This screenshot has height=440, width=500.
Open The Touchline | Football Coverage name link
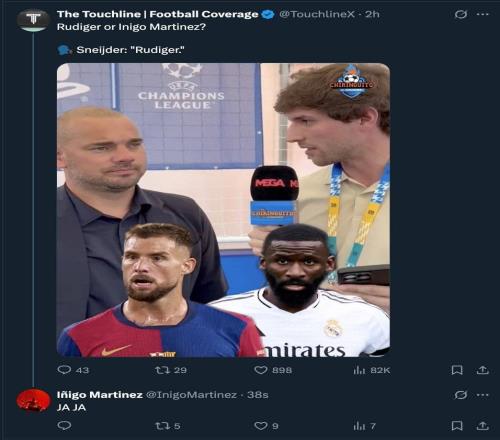pyautogui.click(x=158, y=14)
